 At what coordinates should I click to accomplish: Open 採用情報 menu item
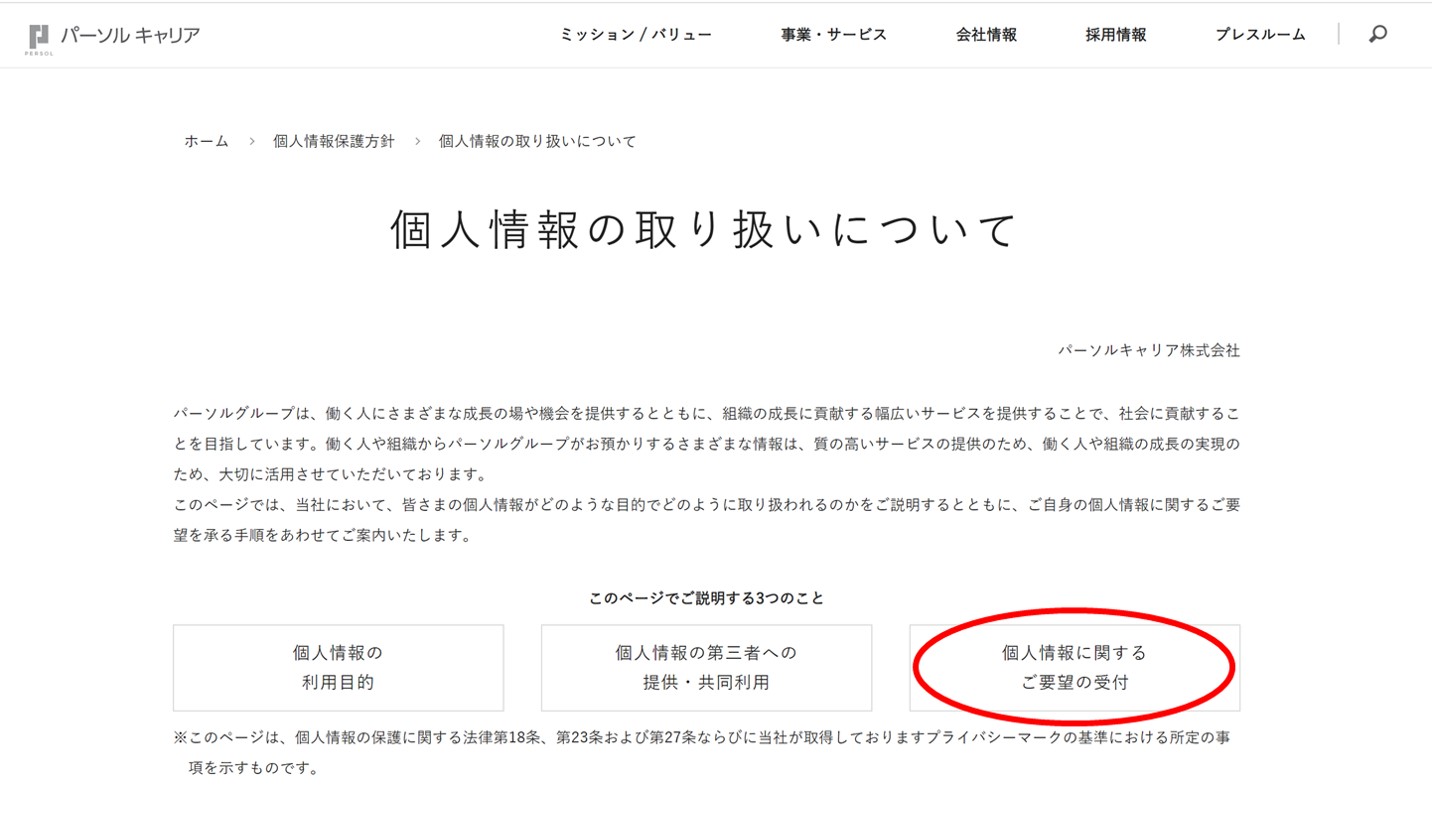pos(1116,34)
